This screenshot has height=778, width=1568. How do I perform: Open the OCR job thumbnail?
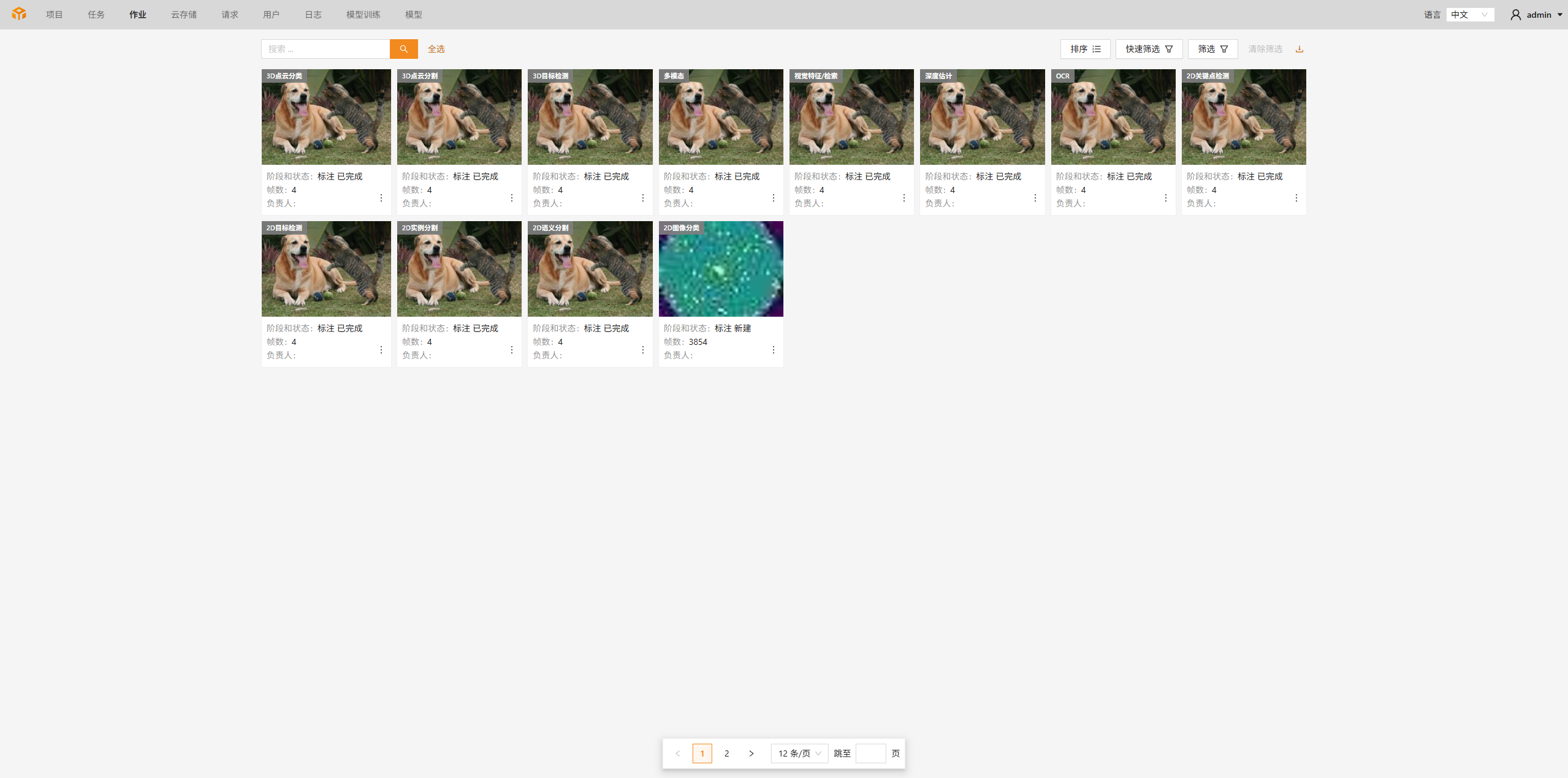1113,117
